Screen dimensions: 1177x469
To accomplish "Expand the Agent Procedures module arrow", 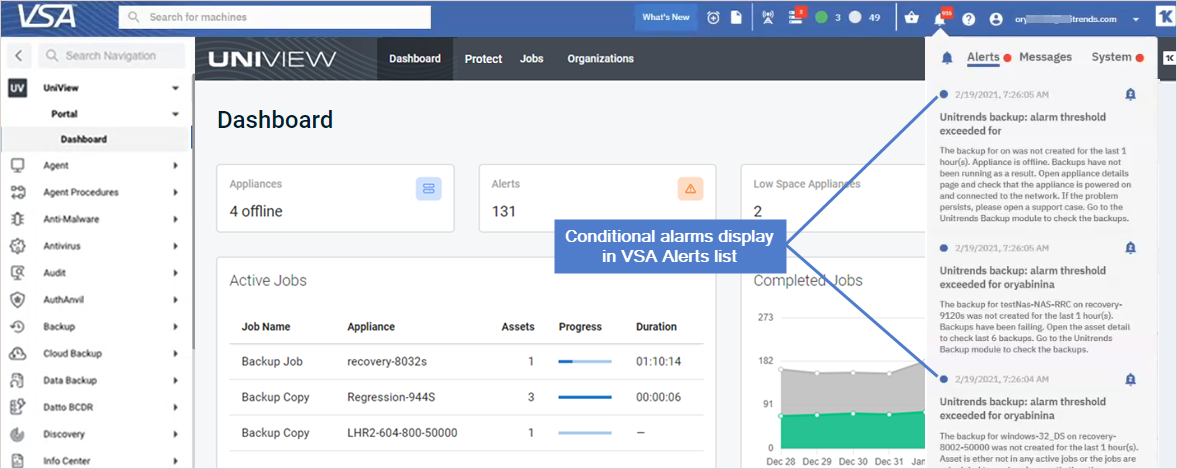I will click(176, 192).
